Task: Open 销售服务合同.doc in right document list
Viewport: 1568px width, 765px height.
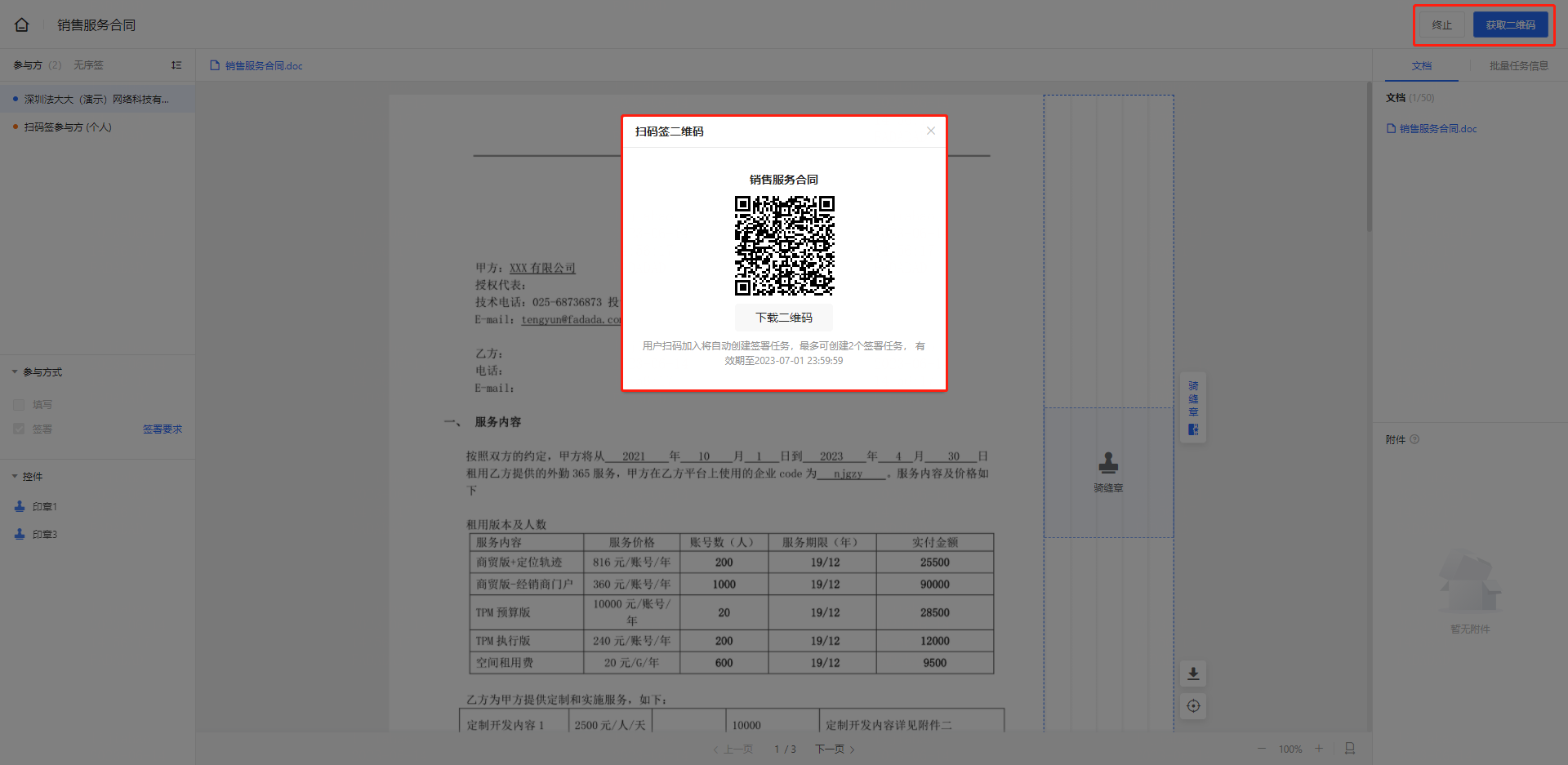Action: tap(1432, 129)
